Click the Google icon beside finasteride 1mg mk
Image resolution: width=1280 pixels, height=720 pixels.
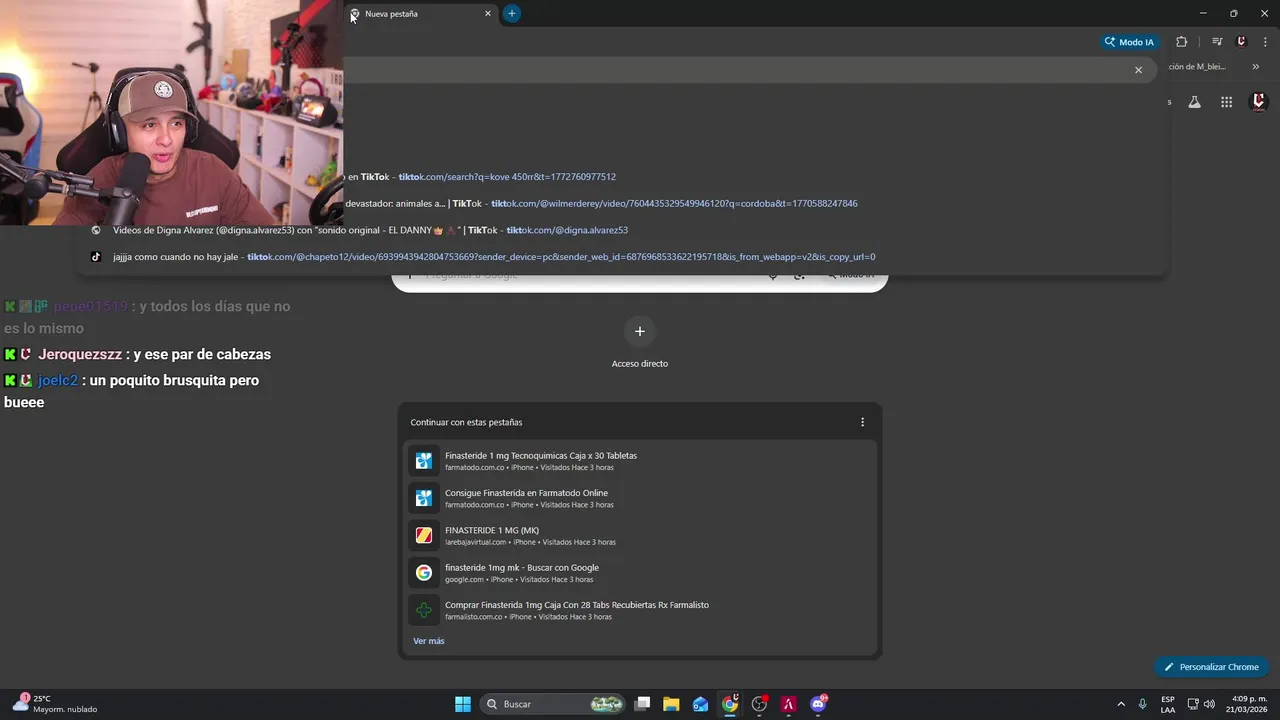point(424,573)
